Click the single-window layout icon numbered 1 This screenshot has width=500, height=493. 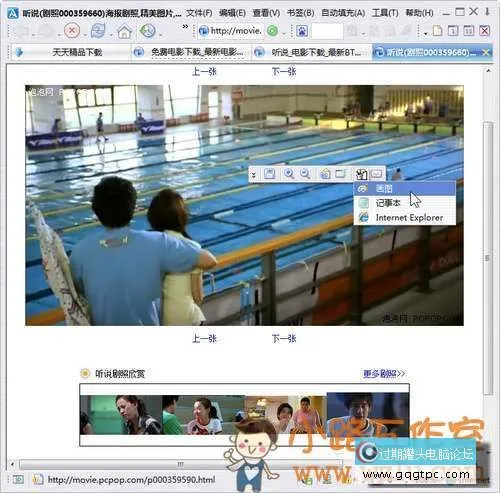(x=453, y=31)
